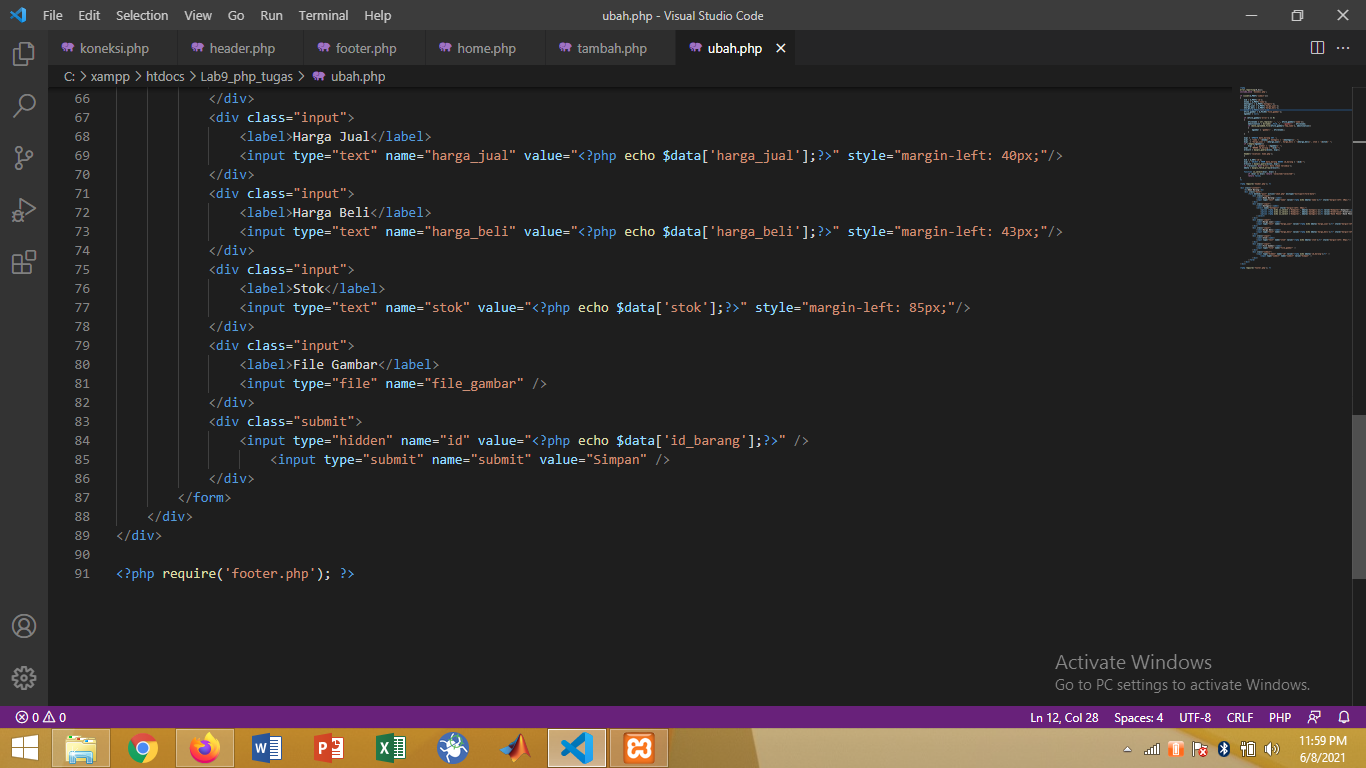
Task: Click the editor vertical scrollbar thumb
Action: [x=1359, y=496]
